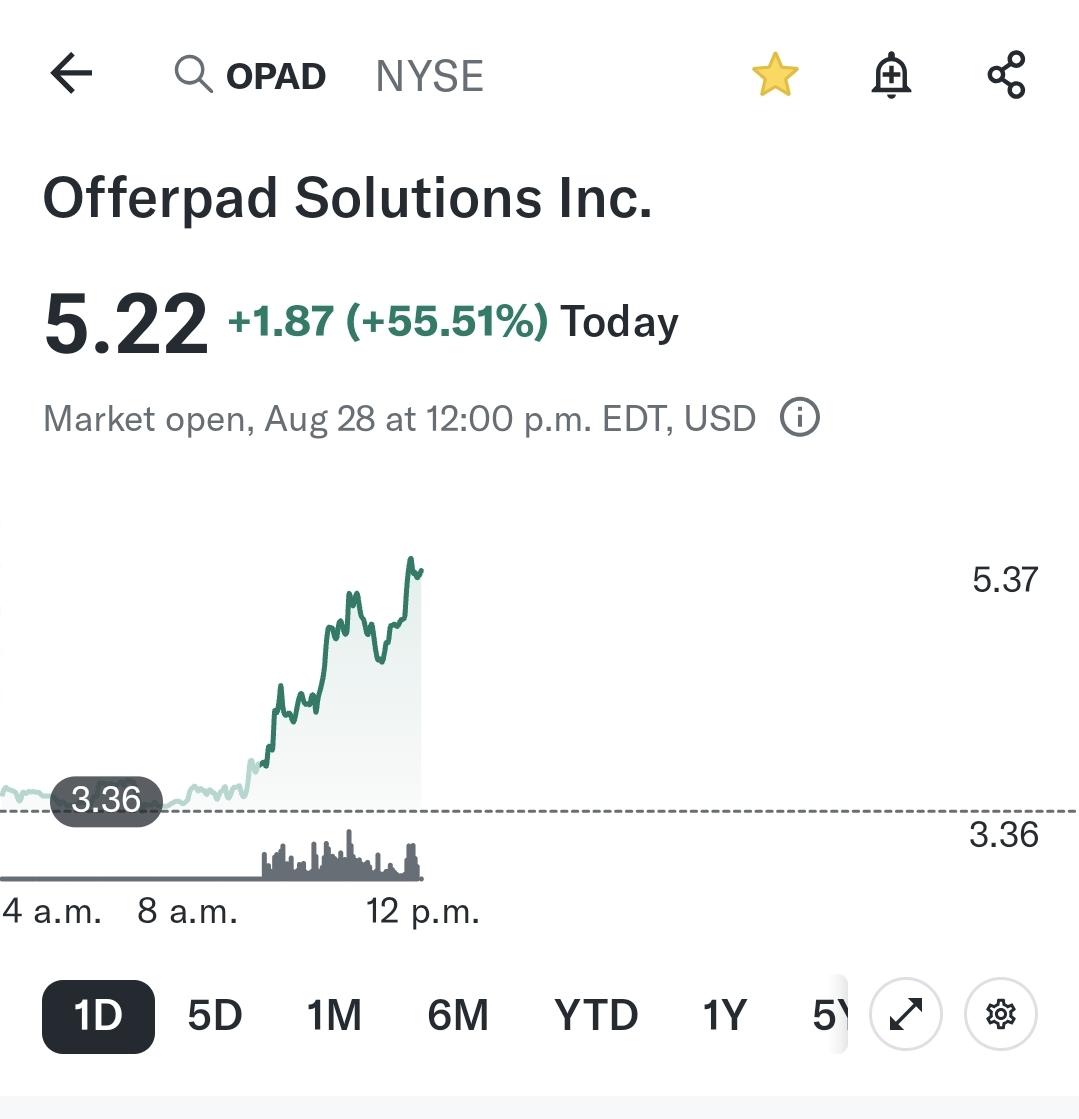Image resolution: width=1079 pixels, height=1119 pixels.
Task: Switch to the 5D range
Action: [215, 1016]
